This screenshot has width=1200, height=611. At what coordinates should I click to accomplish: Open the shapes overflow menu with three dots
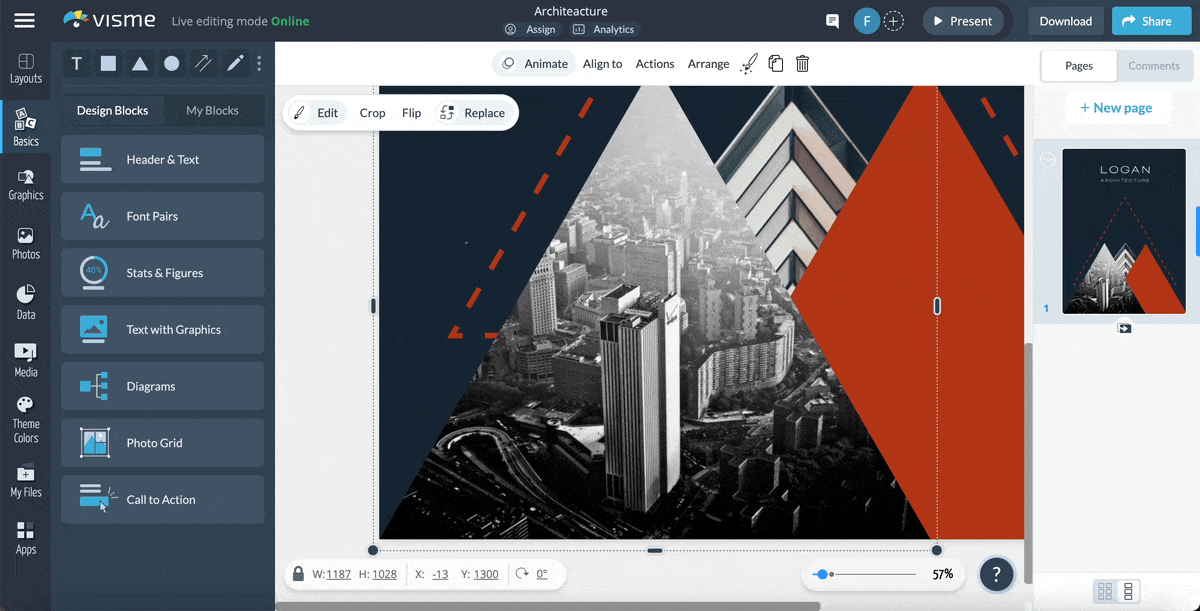259,63
